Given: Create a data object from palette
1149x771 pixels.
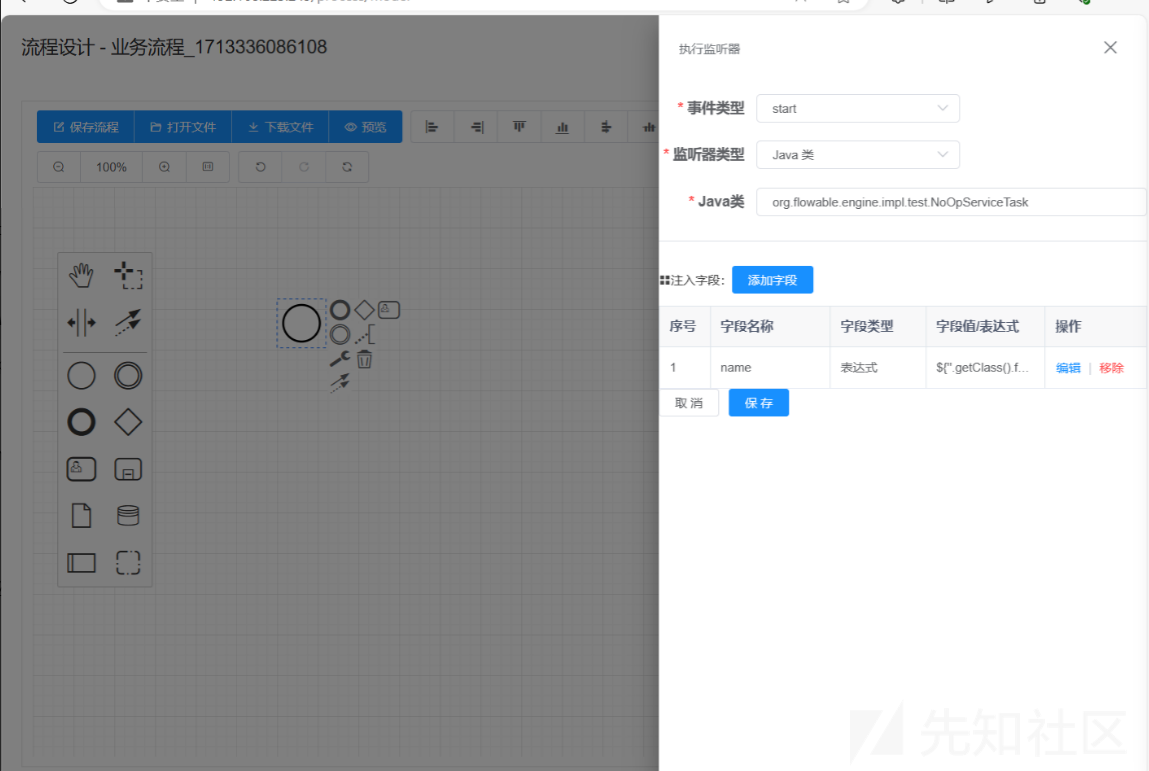Looking at the screenshot, I should (81, 516).
